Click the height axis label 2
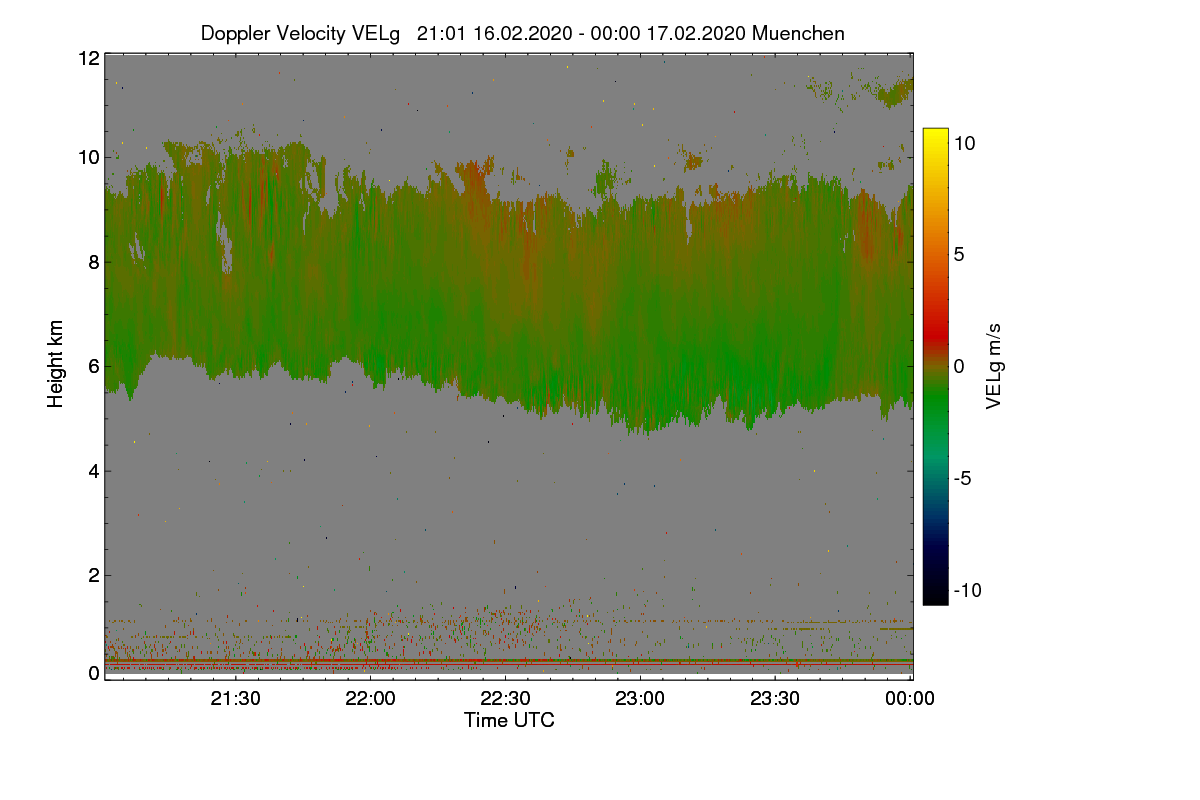The height and width of the screenshot is (800, 1200). pos(93,575)
